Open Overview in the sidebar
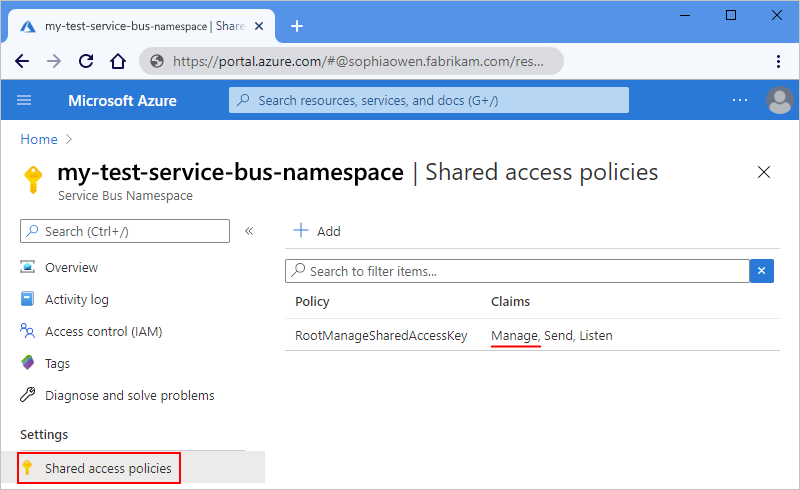800x490 pixels. (x=71, y=267)
